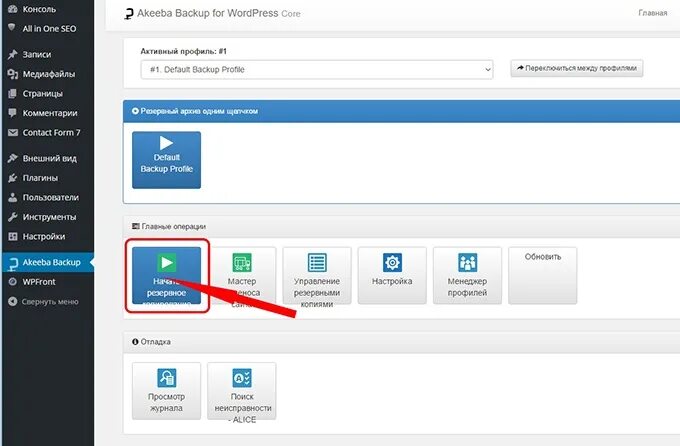Open Мастер переноса сайта
Screen dimensions: 680x446
pyautogui.click(x=242, y=275)
